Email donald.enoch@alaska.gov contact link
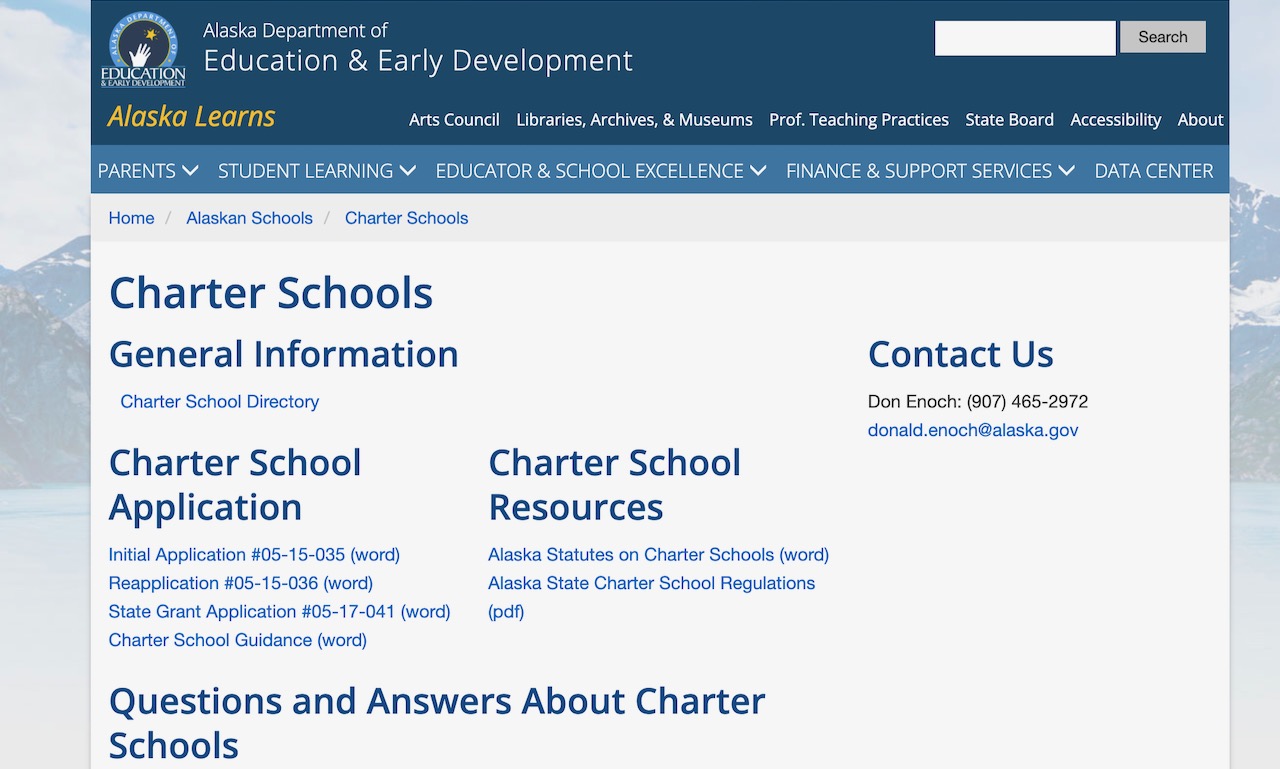The height and width of the screenshot is (769, 1280). (x=973, y=431)
